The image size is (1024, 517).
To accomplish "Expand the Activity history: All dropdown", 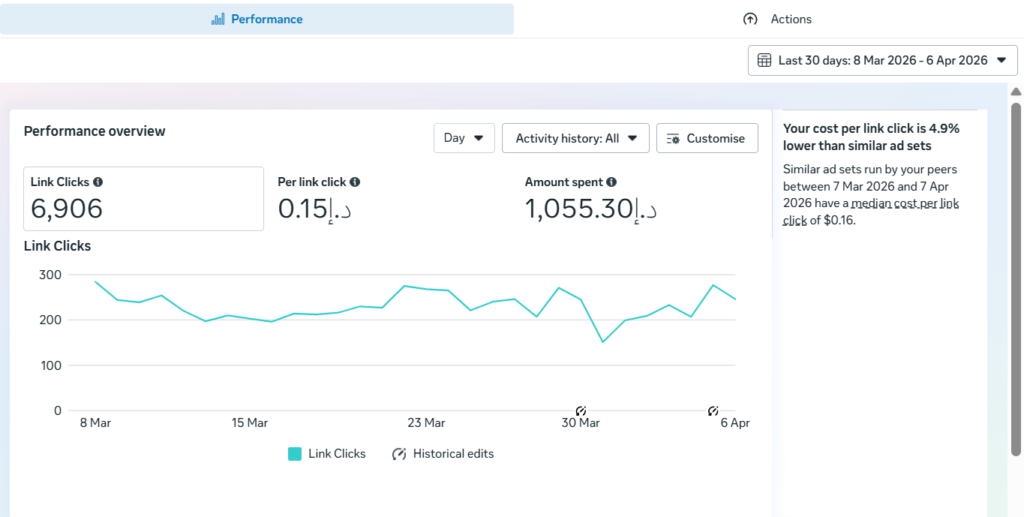I will pyautogui.click(x=576, y=138).
